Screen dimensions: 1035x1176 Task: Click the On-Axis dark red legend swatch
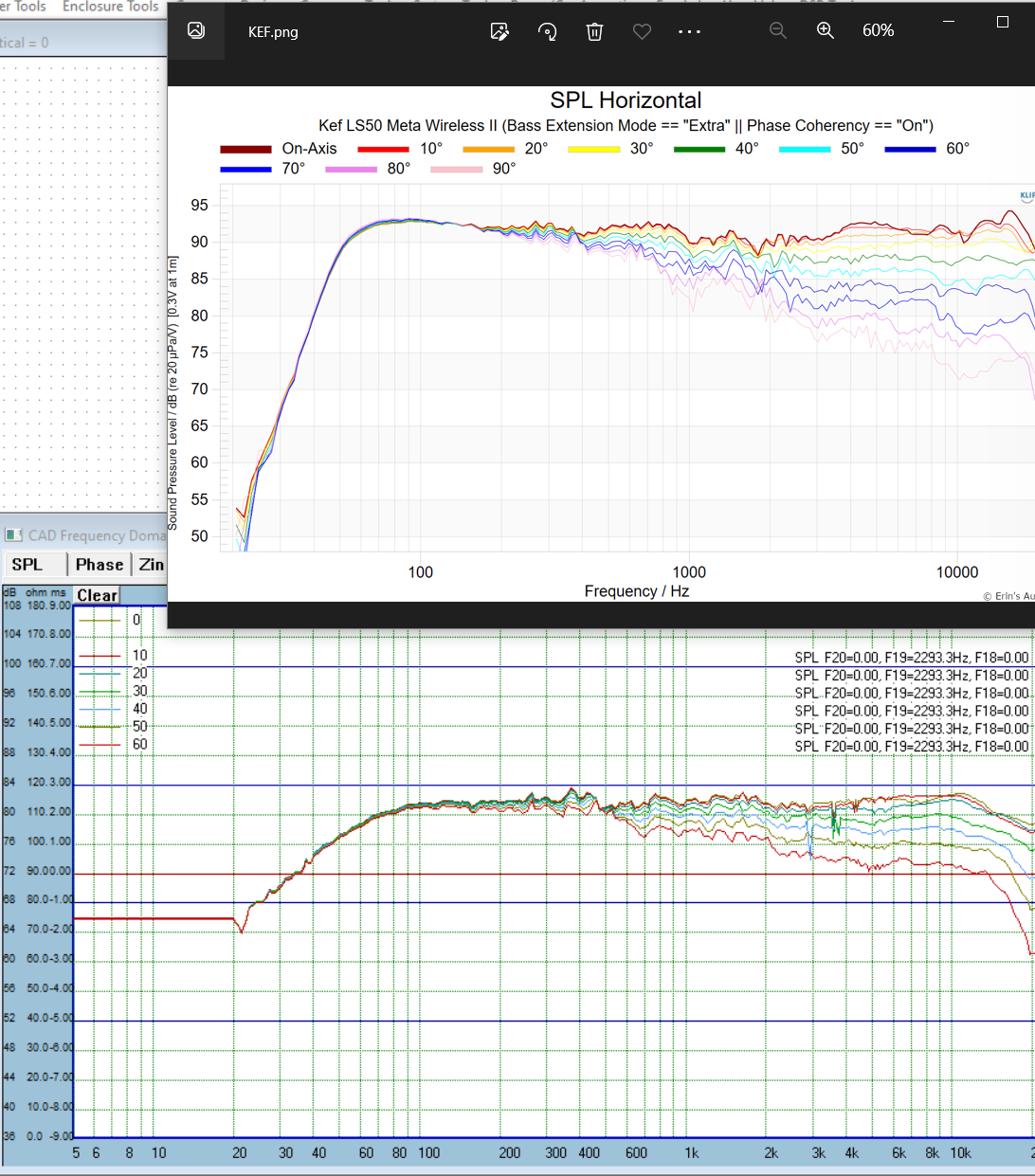245,149
